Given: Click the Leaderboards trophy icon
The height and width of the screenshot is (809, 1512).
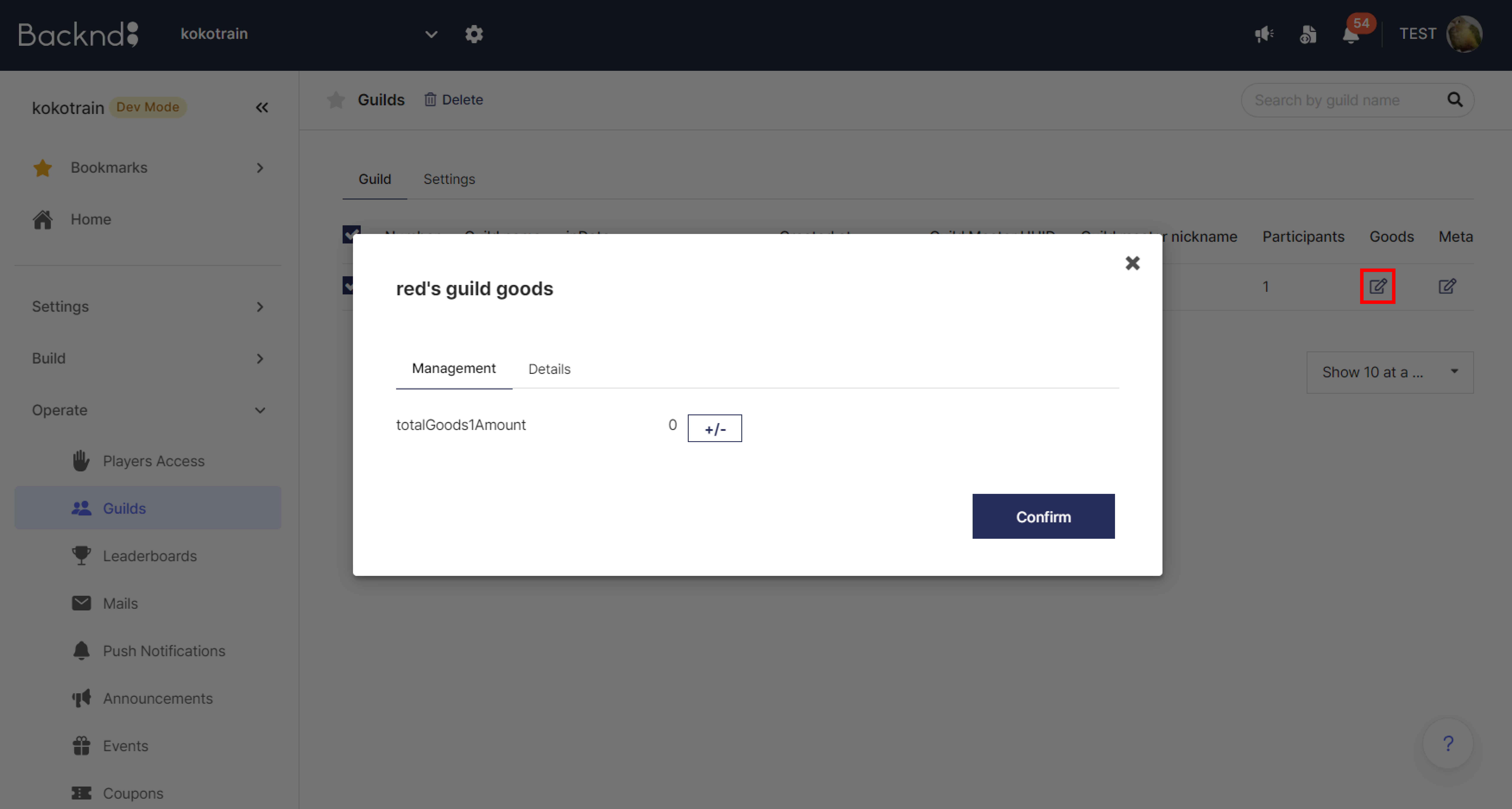Looking at the screenshot, I should [82, 555].
